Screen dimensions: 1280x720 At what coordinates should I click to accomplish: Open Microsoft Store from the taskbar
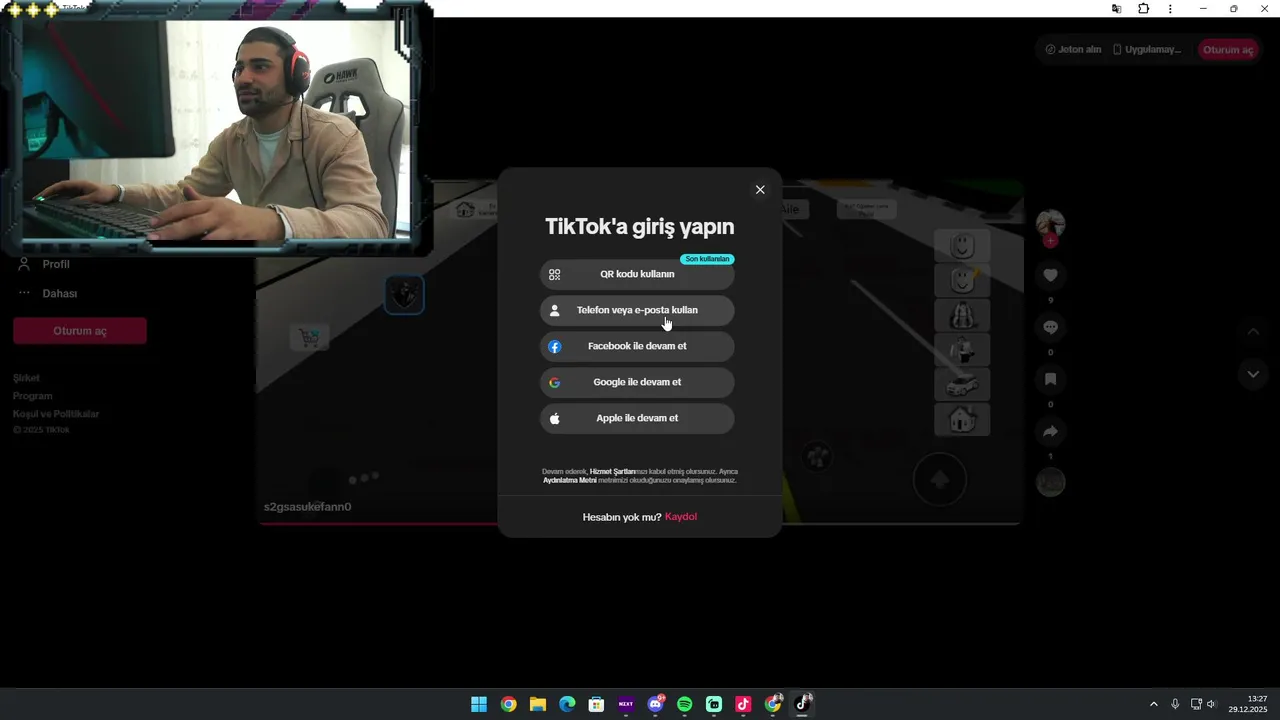pos(597,704)
